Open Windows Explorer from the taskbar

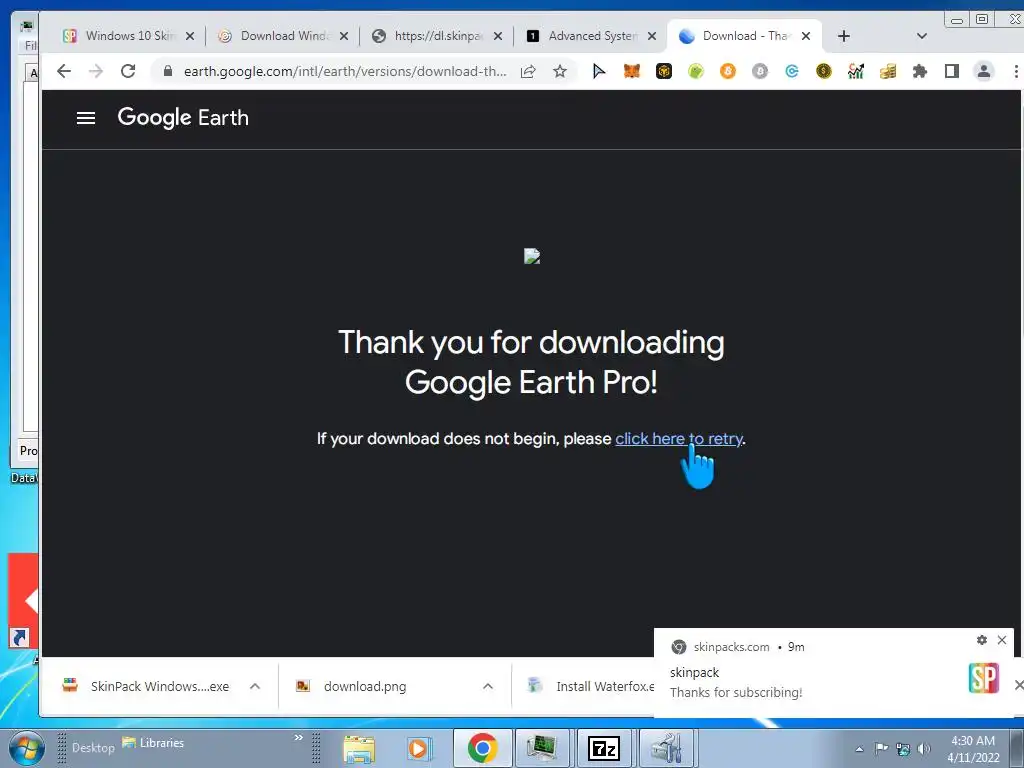(359, 748)
